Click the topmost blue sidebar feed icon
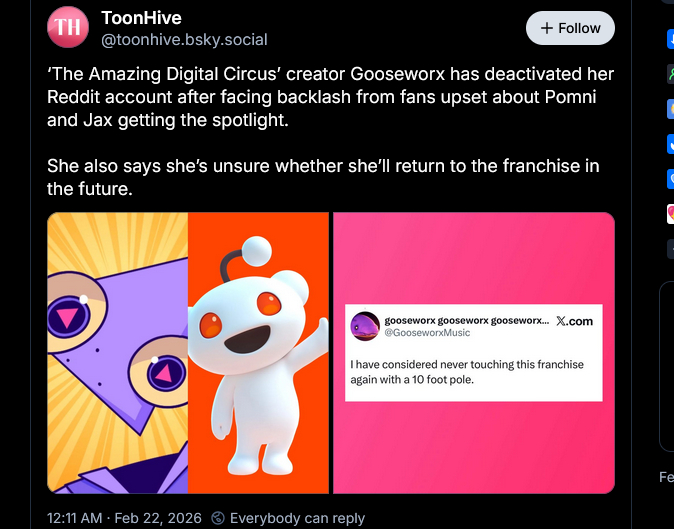 click(x=670, y=39)
